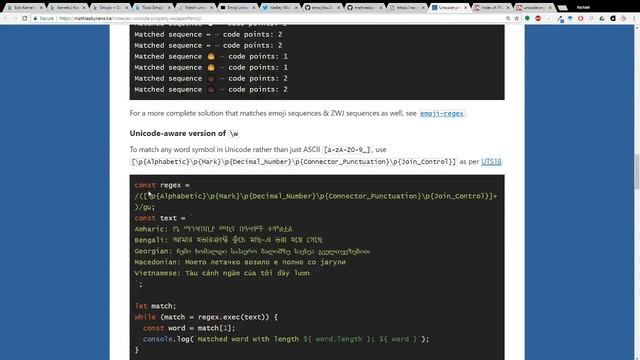Click heading 'Unicode-aware version of \w'

tap(184, 133)
